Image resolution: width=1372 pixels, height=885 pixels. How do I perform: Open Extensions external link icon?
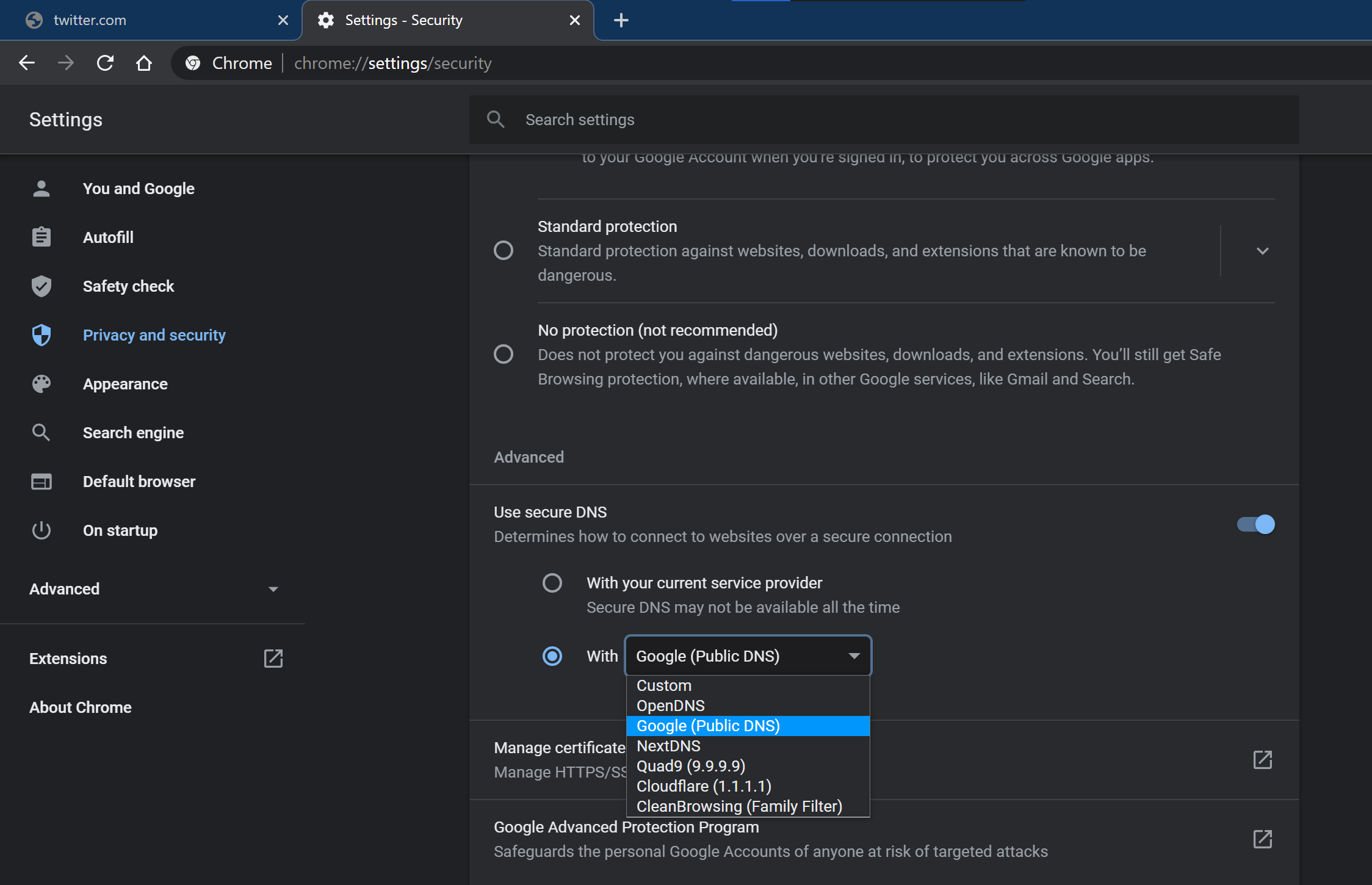coord(273,659)
